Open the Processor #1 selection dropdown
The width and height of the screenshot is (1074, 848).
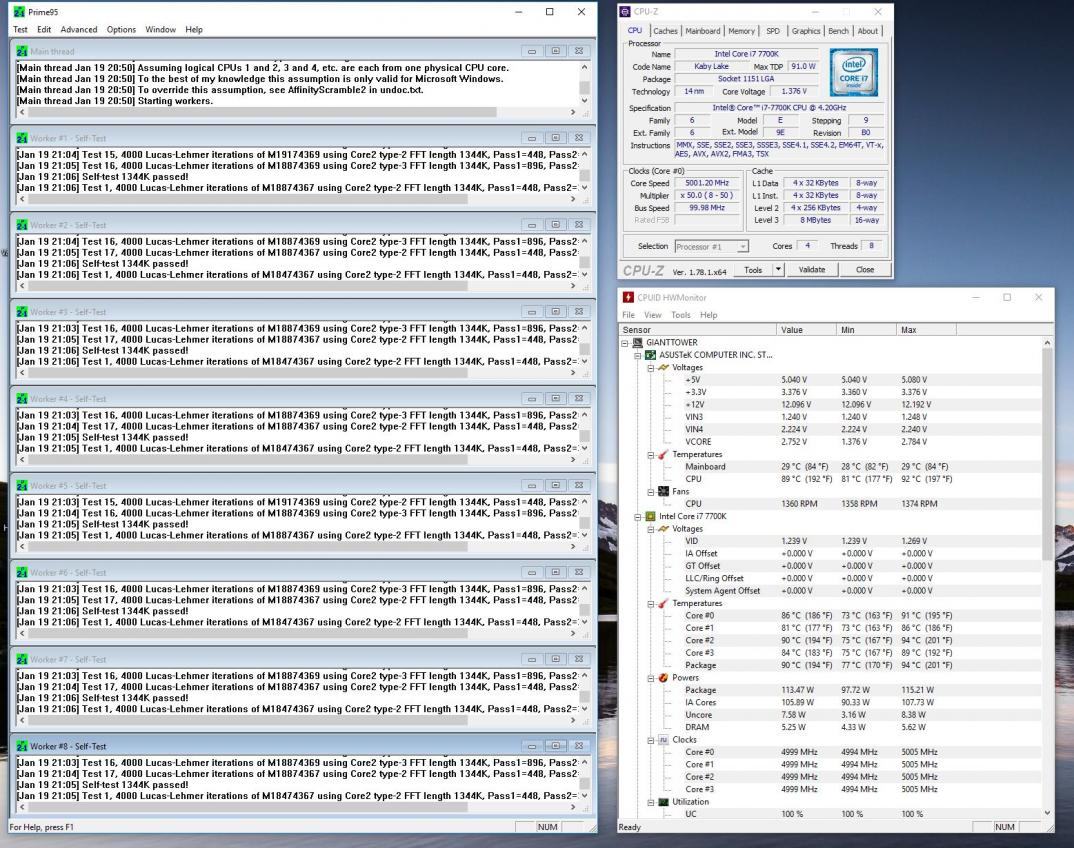[x=711, y=247]
